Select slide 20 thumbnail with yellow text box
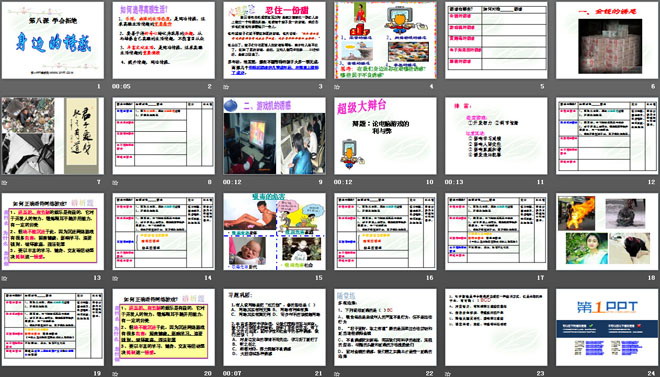 coord(163,327)
